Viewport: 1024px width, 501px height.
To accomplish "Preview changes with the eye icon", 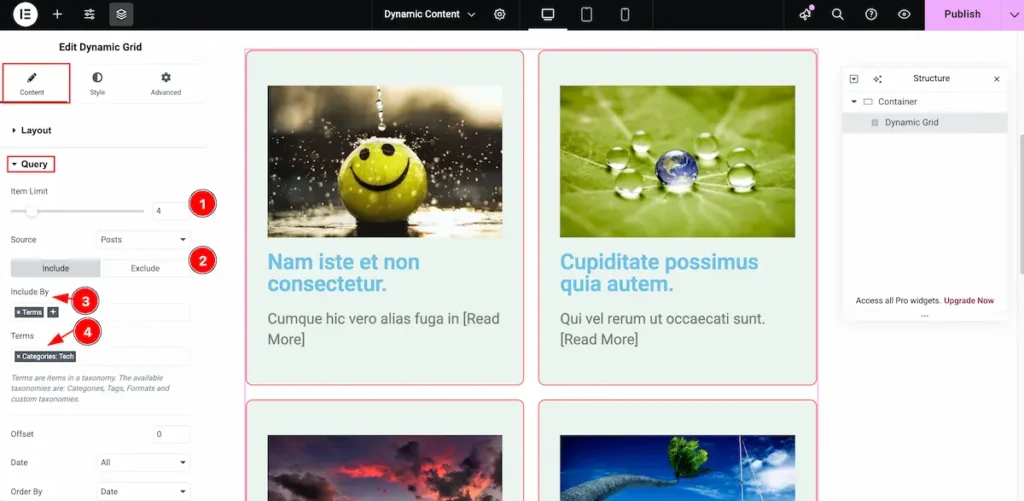I will point(904,14).
